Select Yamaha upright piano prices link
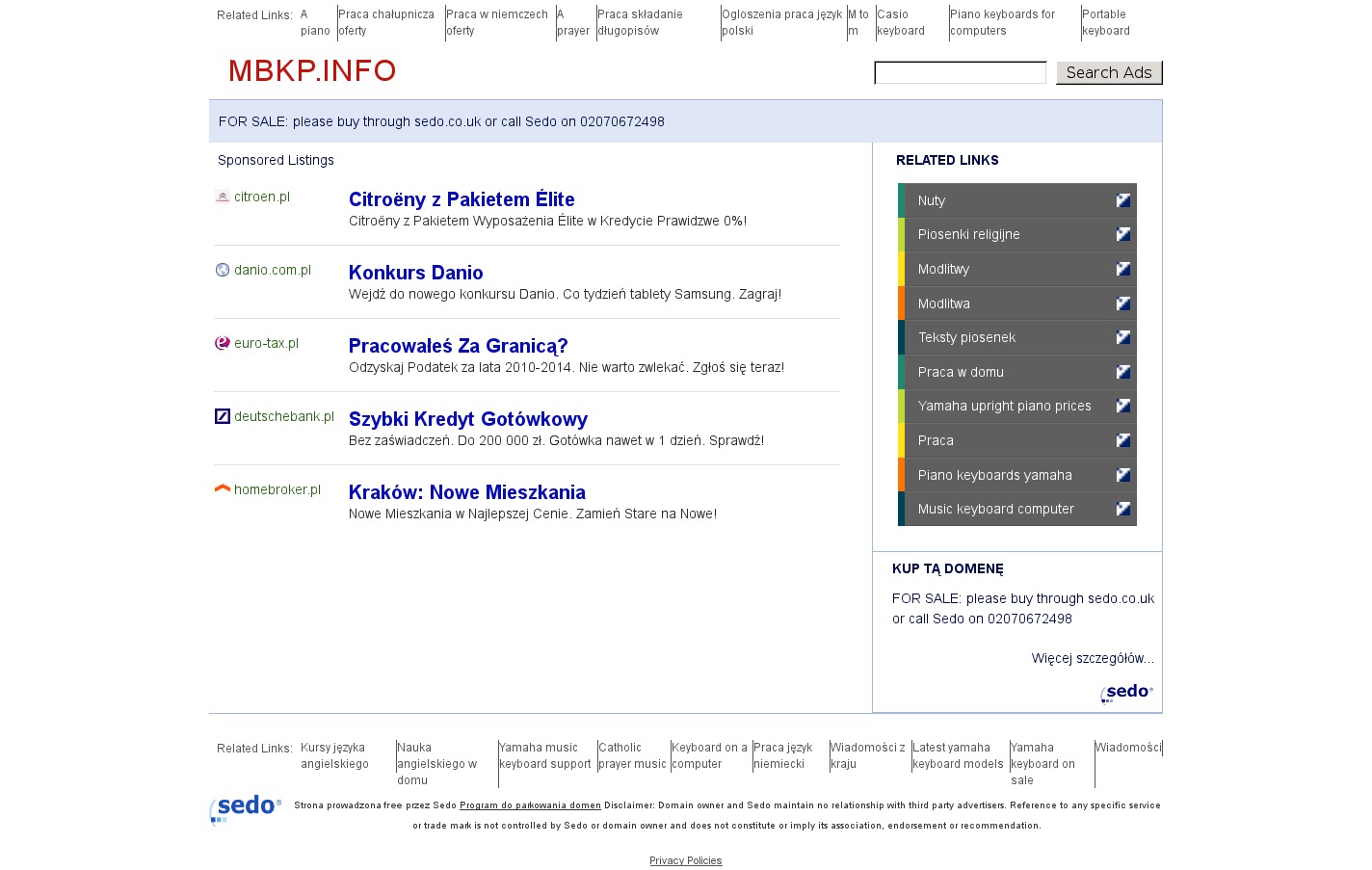The width and height of the screenshot is (1372, 870). (x=1004, y=406)
